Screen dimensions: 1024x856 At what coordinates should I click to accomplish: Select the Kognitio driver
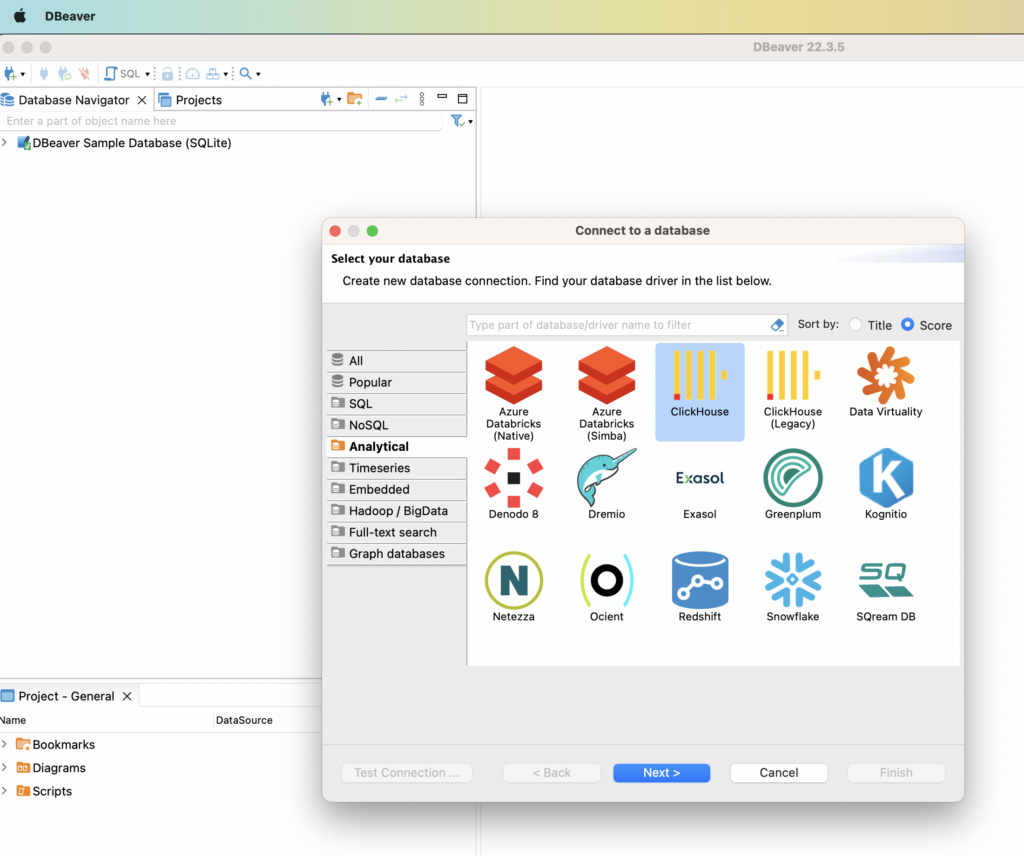click(886, 484)
